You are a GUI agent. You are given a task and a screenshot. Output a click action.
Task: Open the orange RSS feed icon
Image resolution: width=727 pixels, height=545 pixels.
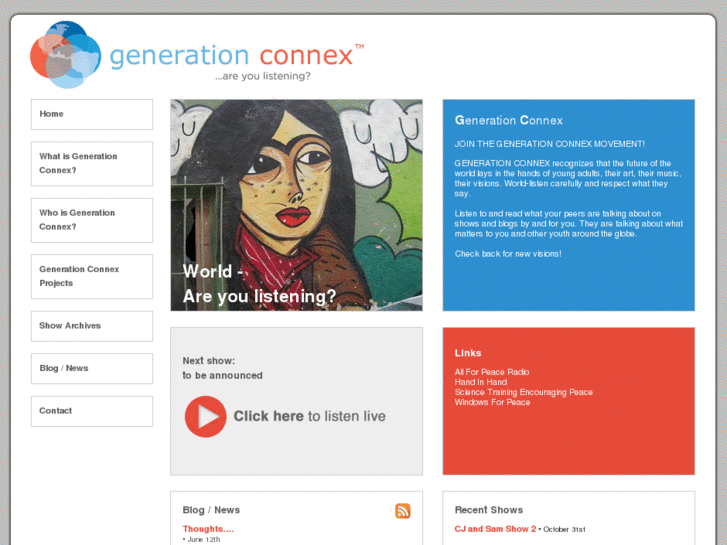pos(402,511)
